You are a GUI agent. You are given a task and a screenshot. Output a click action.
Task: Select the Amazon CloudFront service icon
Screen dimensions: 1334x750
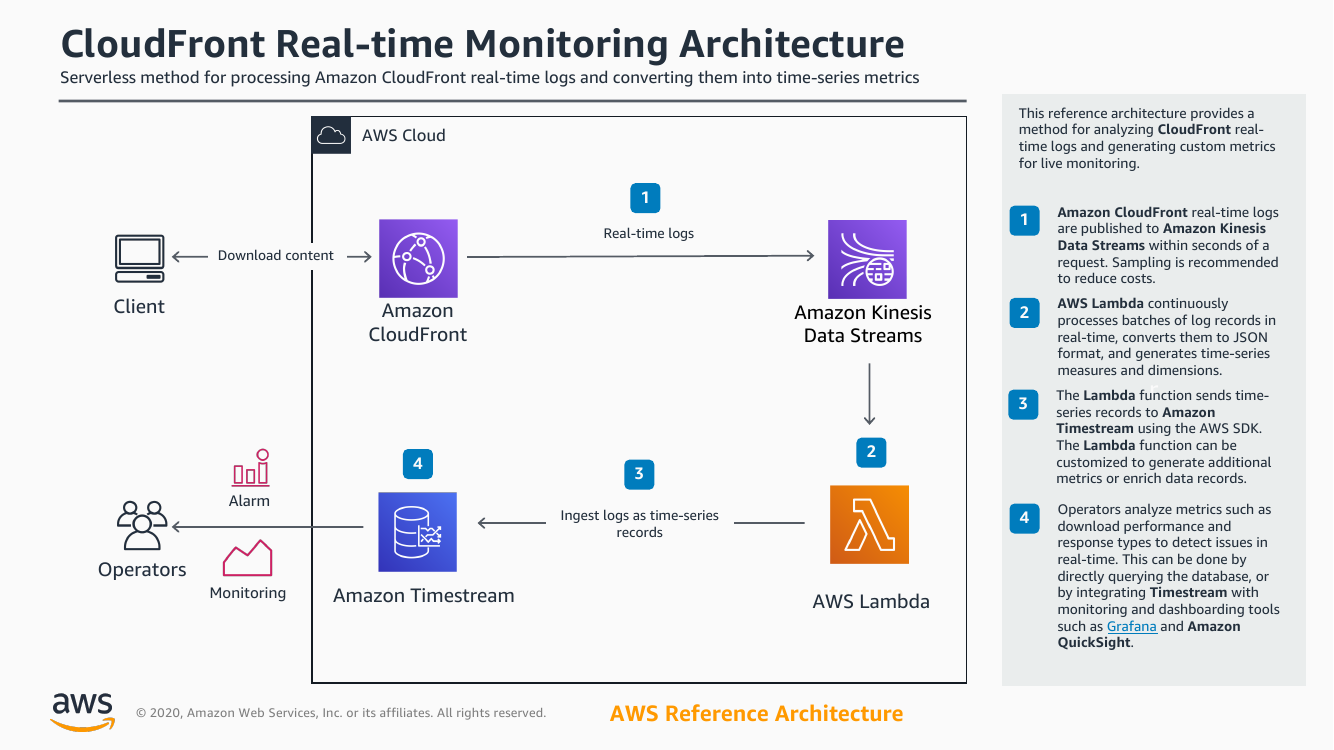click(418, 259)
